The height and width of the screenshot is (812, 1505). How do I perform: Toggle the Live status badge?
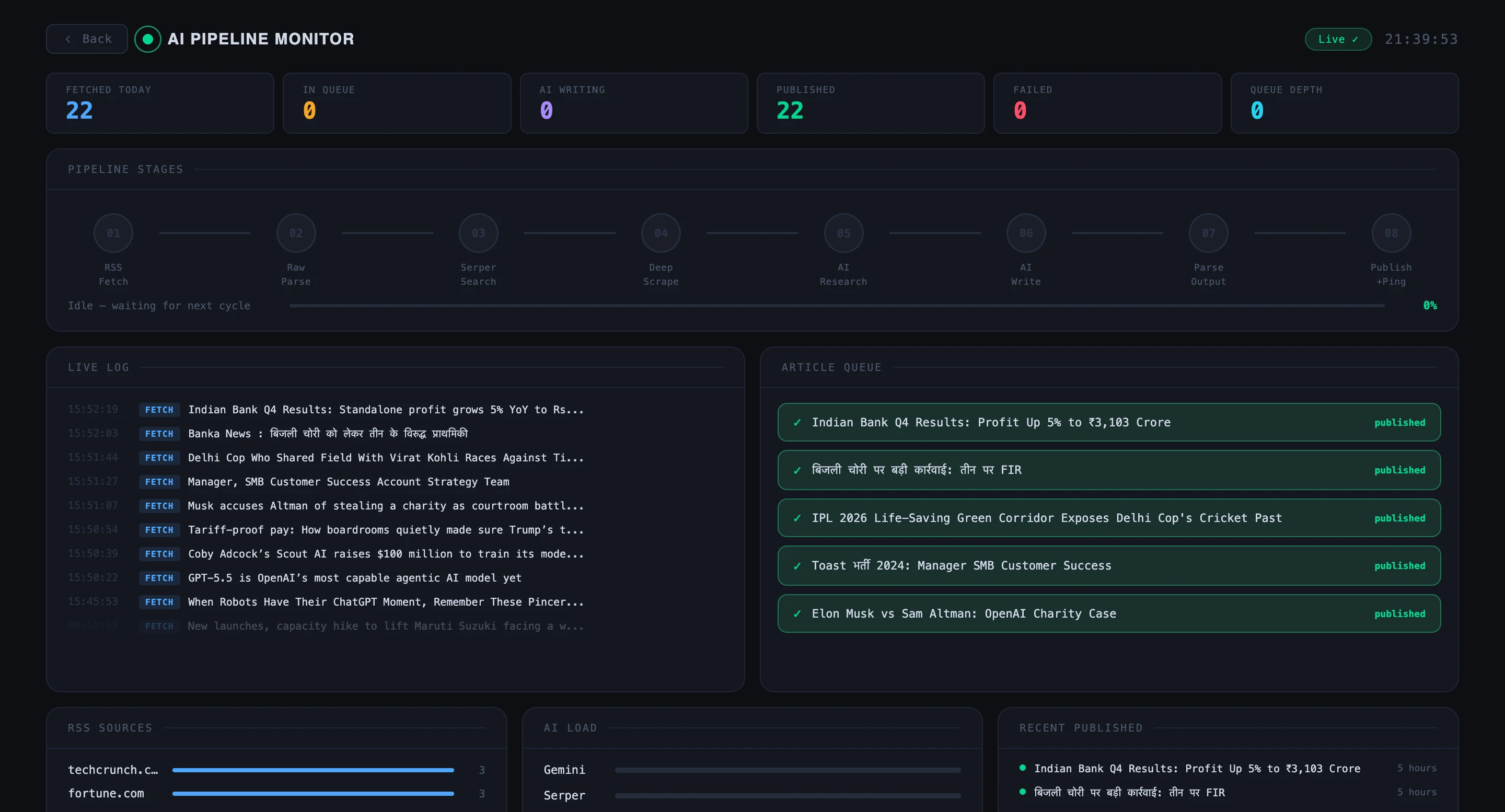pyautogui.click(x=1337, y=39)
